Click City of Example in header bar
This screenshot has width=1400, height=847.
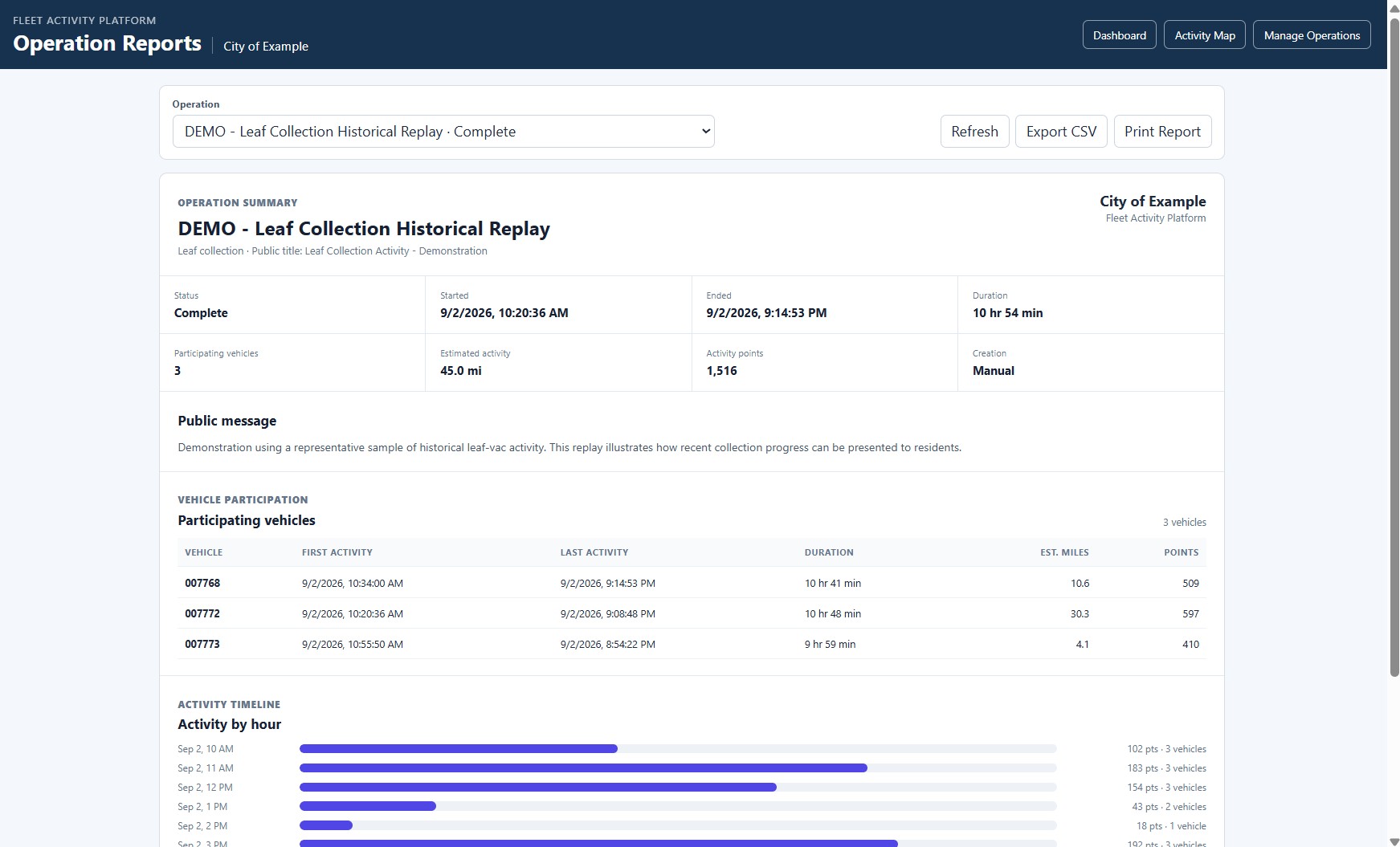[x=266, y=47]
